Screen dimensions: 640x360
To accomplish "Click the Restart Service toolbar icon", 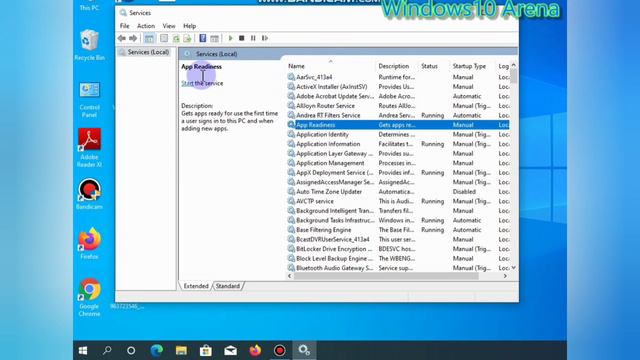I will click(x=265, y=38).
